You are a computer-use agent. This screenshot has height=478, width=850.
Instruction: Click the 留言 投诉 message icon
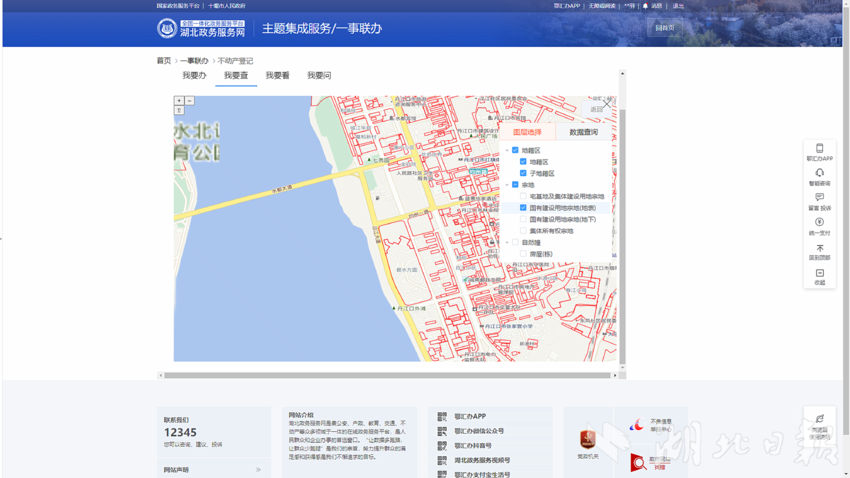pos(819,201)
